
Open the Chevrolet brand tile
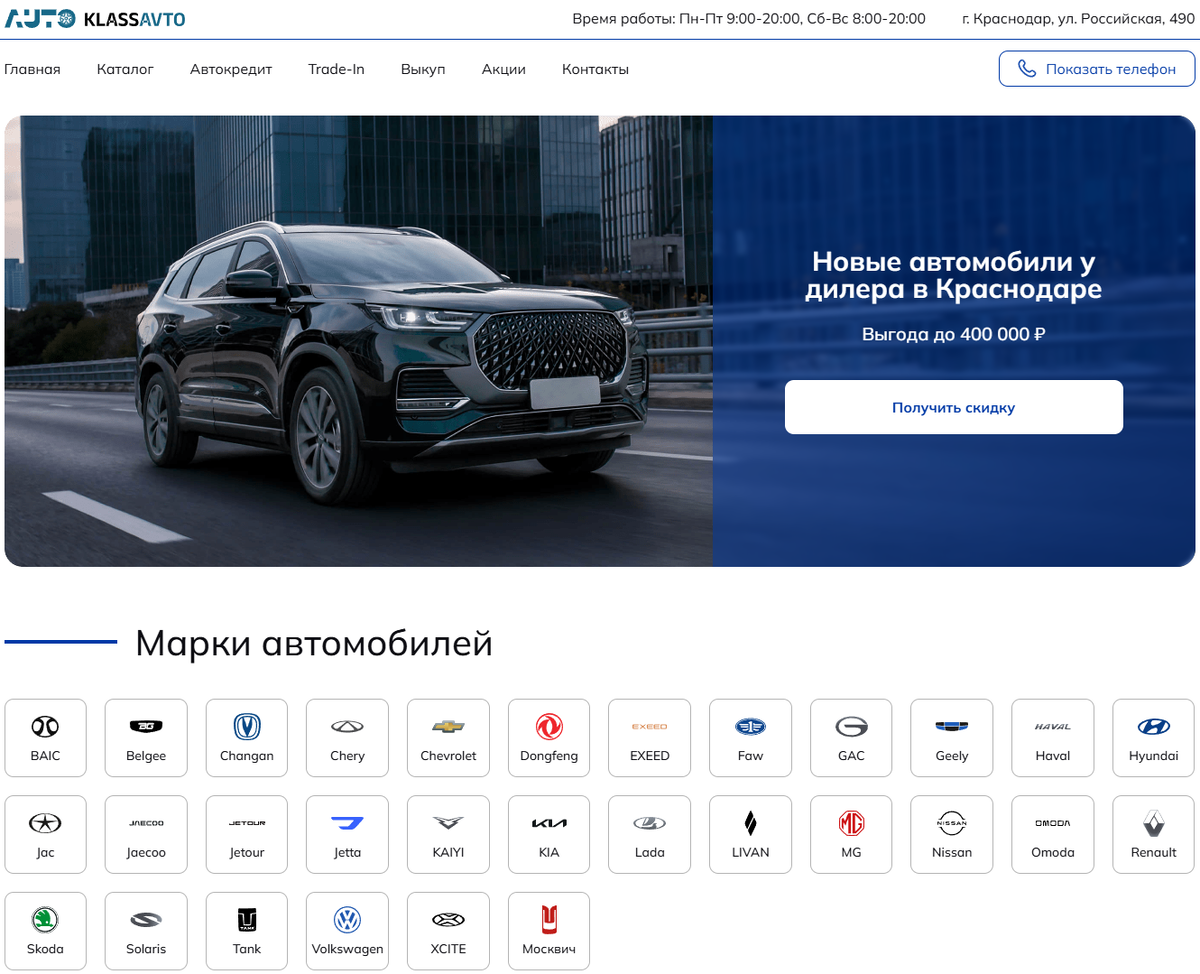point(448,738)
